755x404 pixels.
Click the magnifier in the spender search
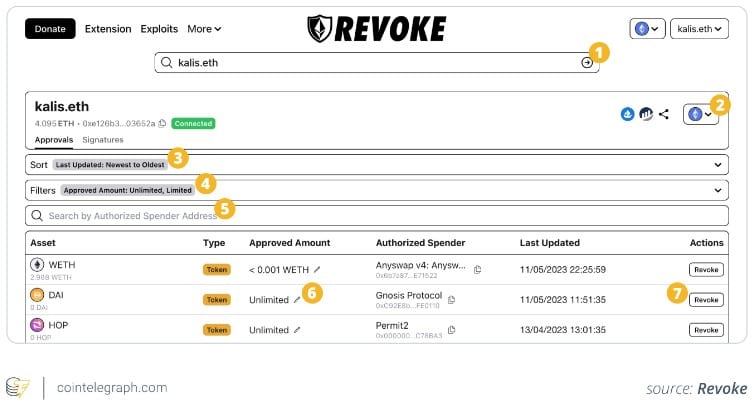coord(37,216)
